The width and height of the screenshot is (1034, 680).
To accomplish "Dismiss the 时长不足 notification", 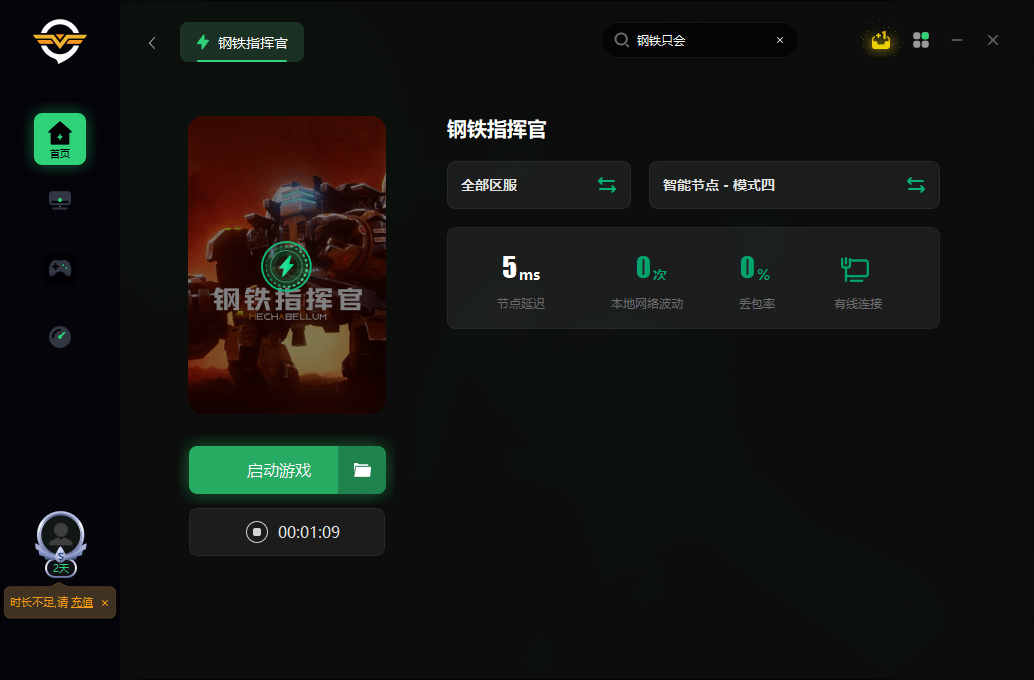I will click(105, 603).
